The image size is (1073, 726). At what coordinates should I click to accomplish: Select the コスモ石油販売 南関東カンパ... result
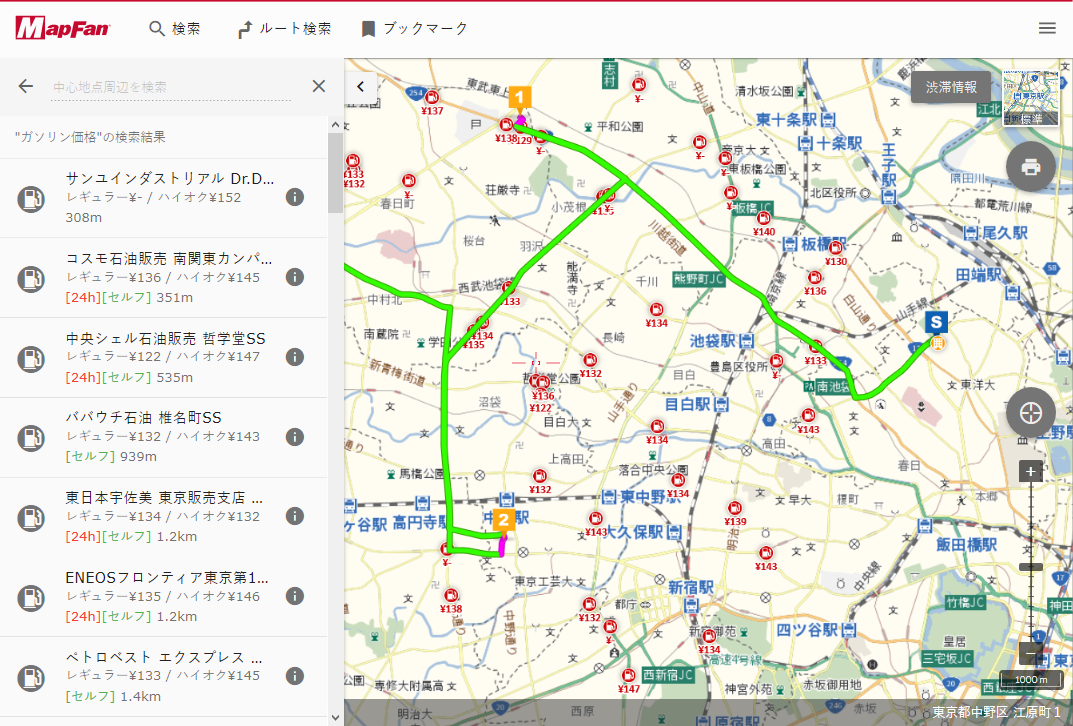pyautogui.click(x=164, y=278)
